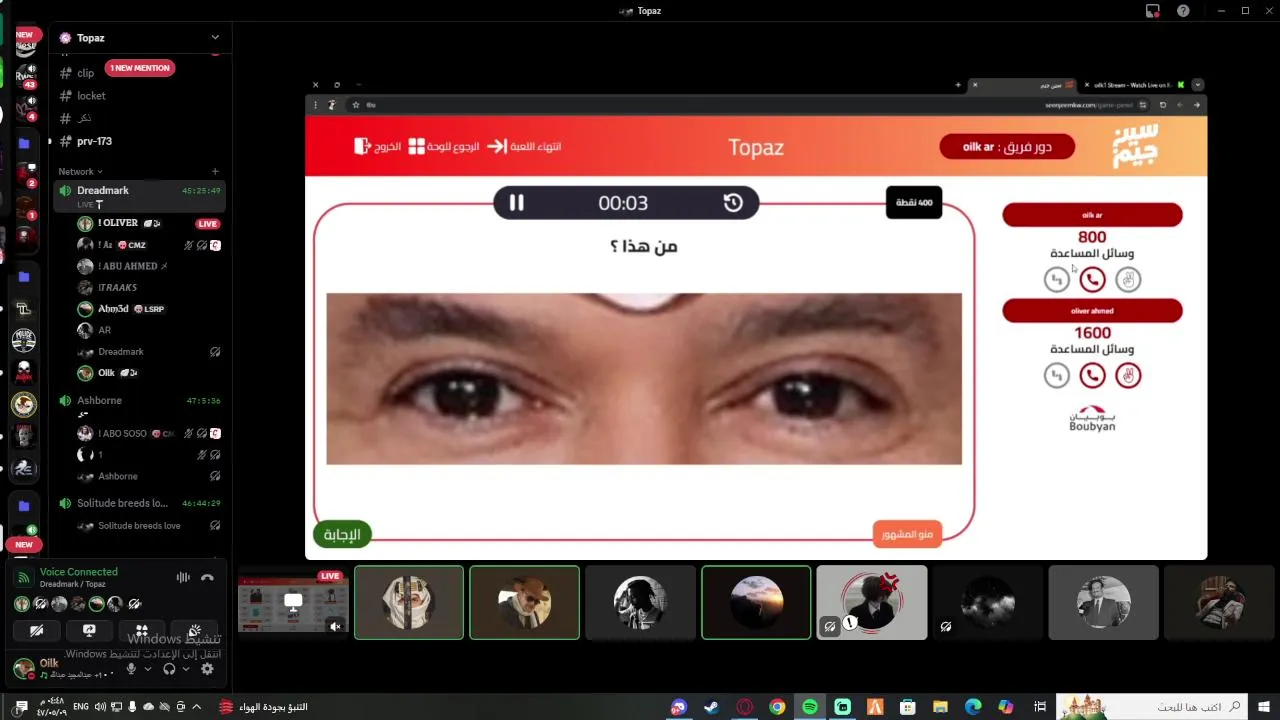Reset the timer with the history icon

[x=733, y=203]
